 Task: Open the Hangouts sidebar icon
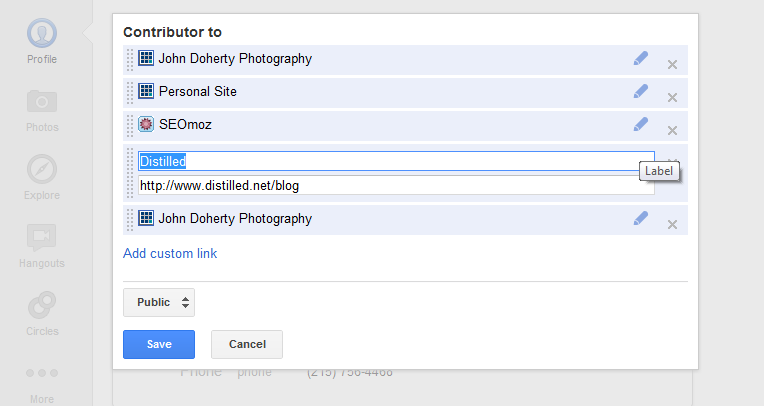[x=42, y=237]
